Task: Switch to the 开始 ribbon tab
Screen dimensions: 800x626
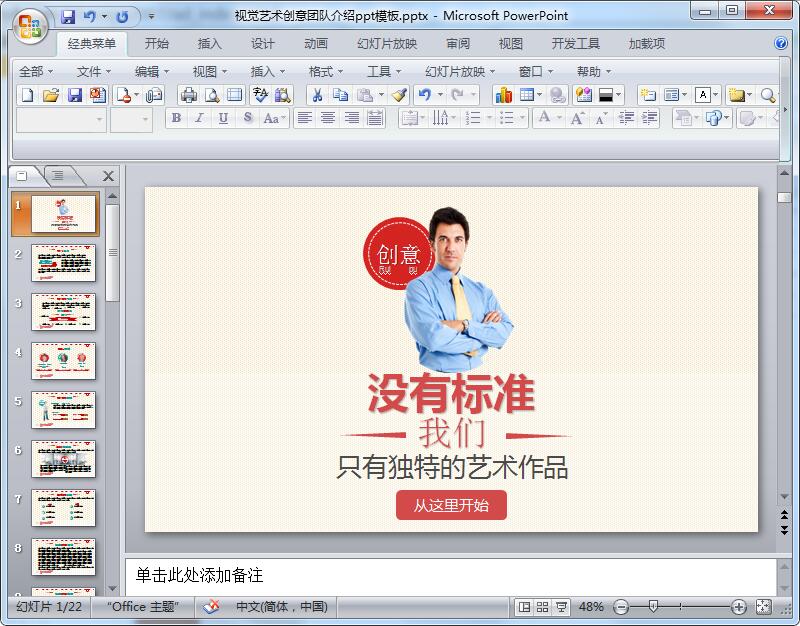Action: point(156,43)
